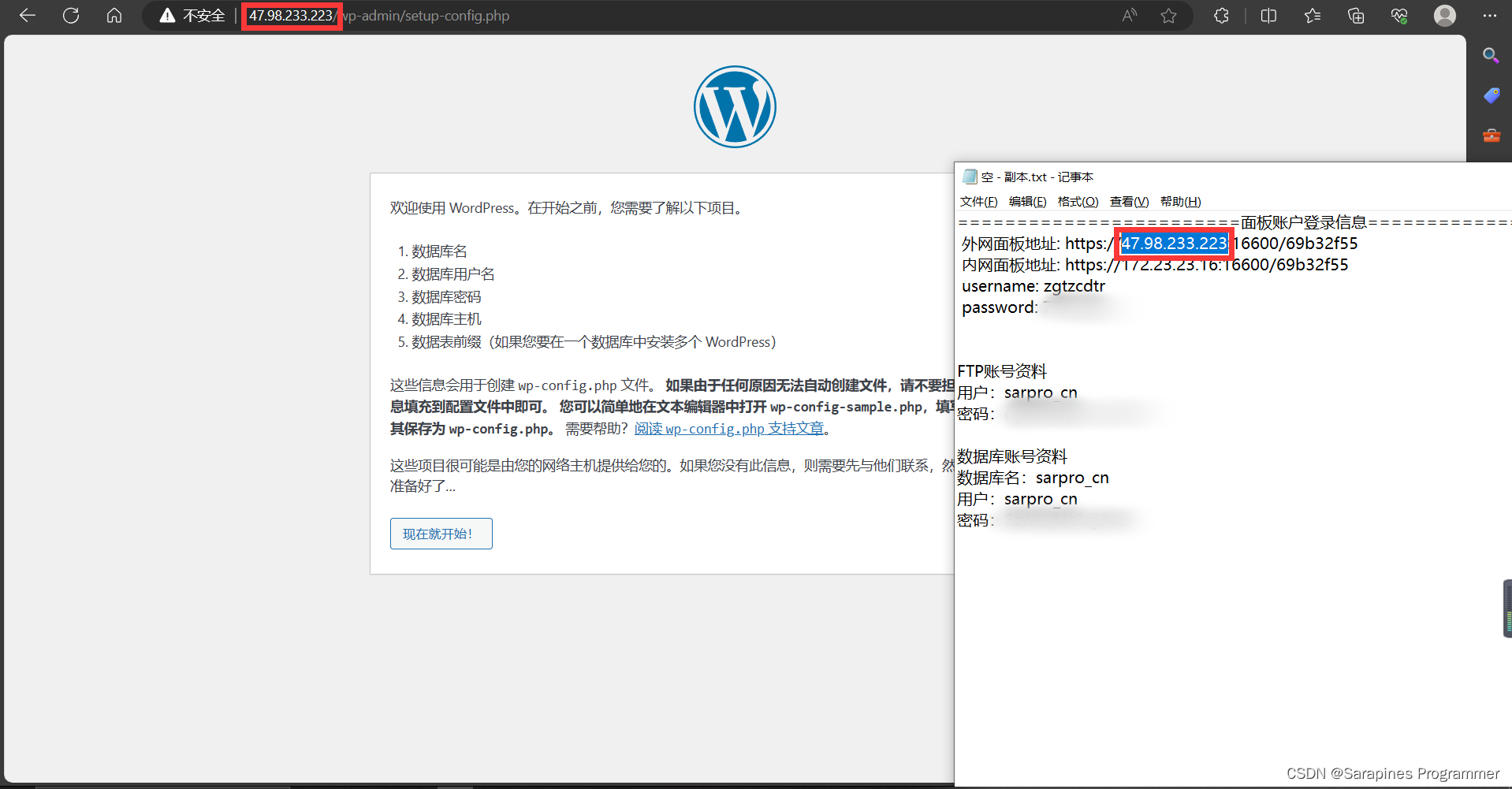Open the 阅读 wp-config.php 支持文章 link

[x=728, y=429]
